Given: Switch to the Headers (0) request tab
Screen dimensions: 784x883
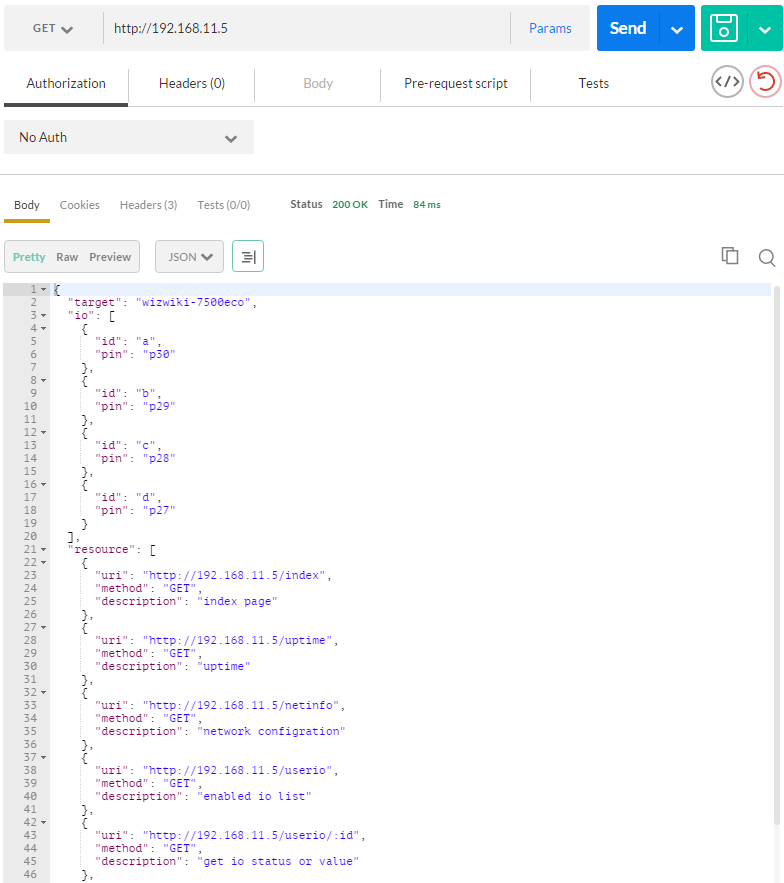Looking at the screenshot, I should (x=191, y=83).
